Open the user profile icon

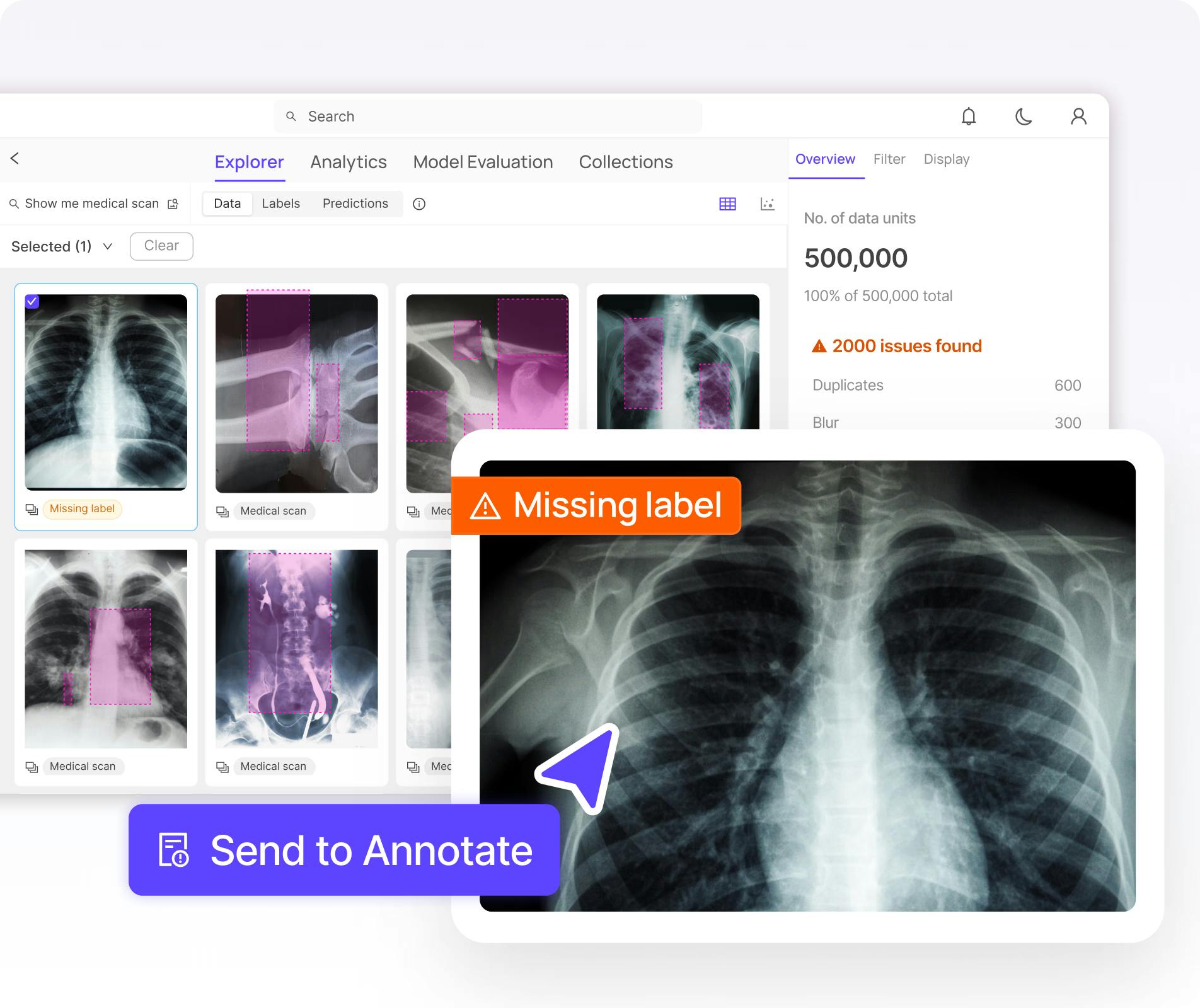1078,117
